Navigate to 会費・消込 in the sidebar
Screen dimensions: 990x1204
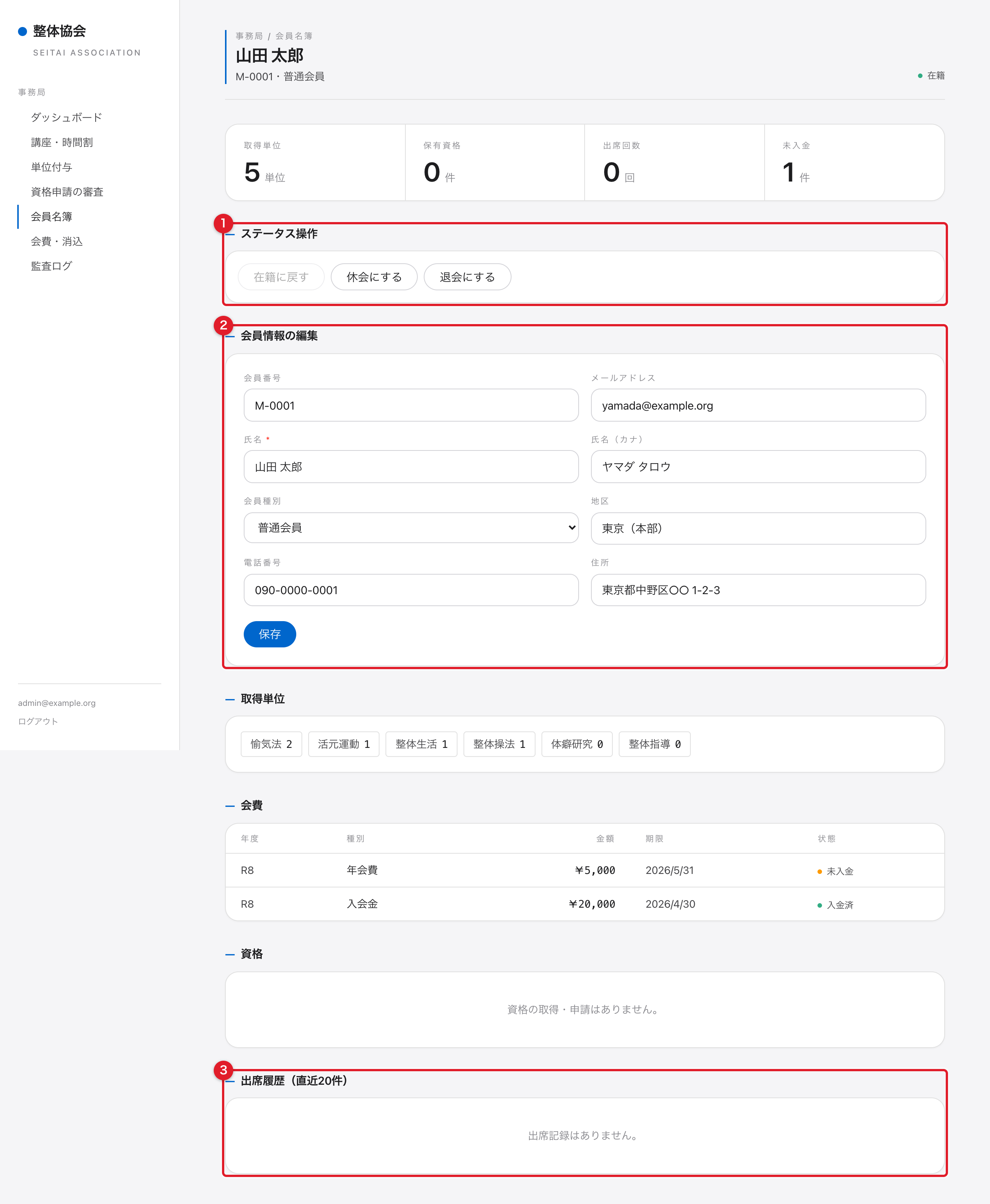(57, 241)
